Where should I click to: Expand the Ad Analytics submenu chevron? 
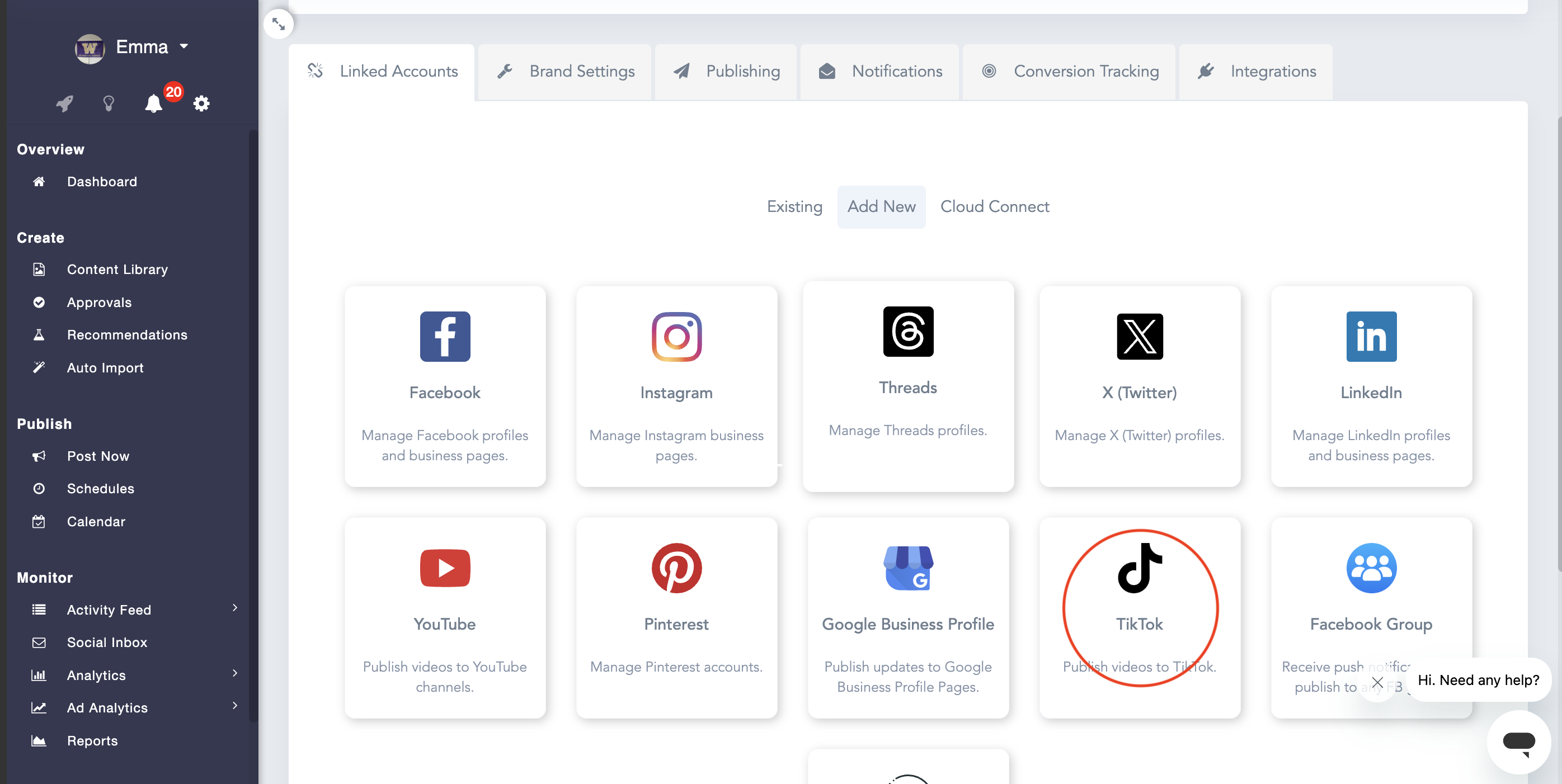(x=236, y=706)
